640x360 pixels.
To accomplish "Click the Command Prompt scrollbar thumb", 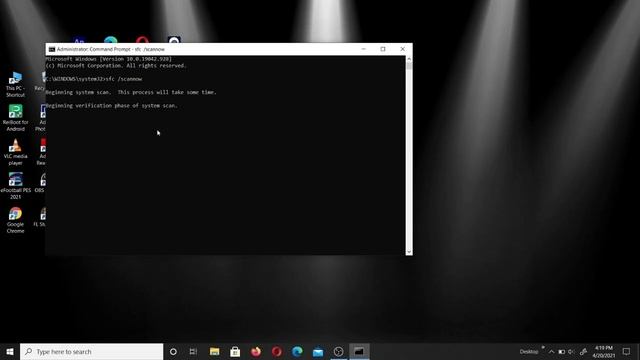I will click(x=409, y=67).
